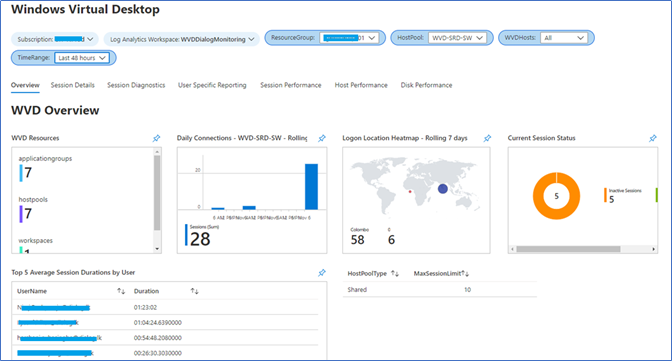Image resolution: width=672 pixels, height=361 pixels.
Task: Switch to the Session Details tab
Action: [x=72, y=85]
